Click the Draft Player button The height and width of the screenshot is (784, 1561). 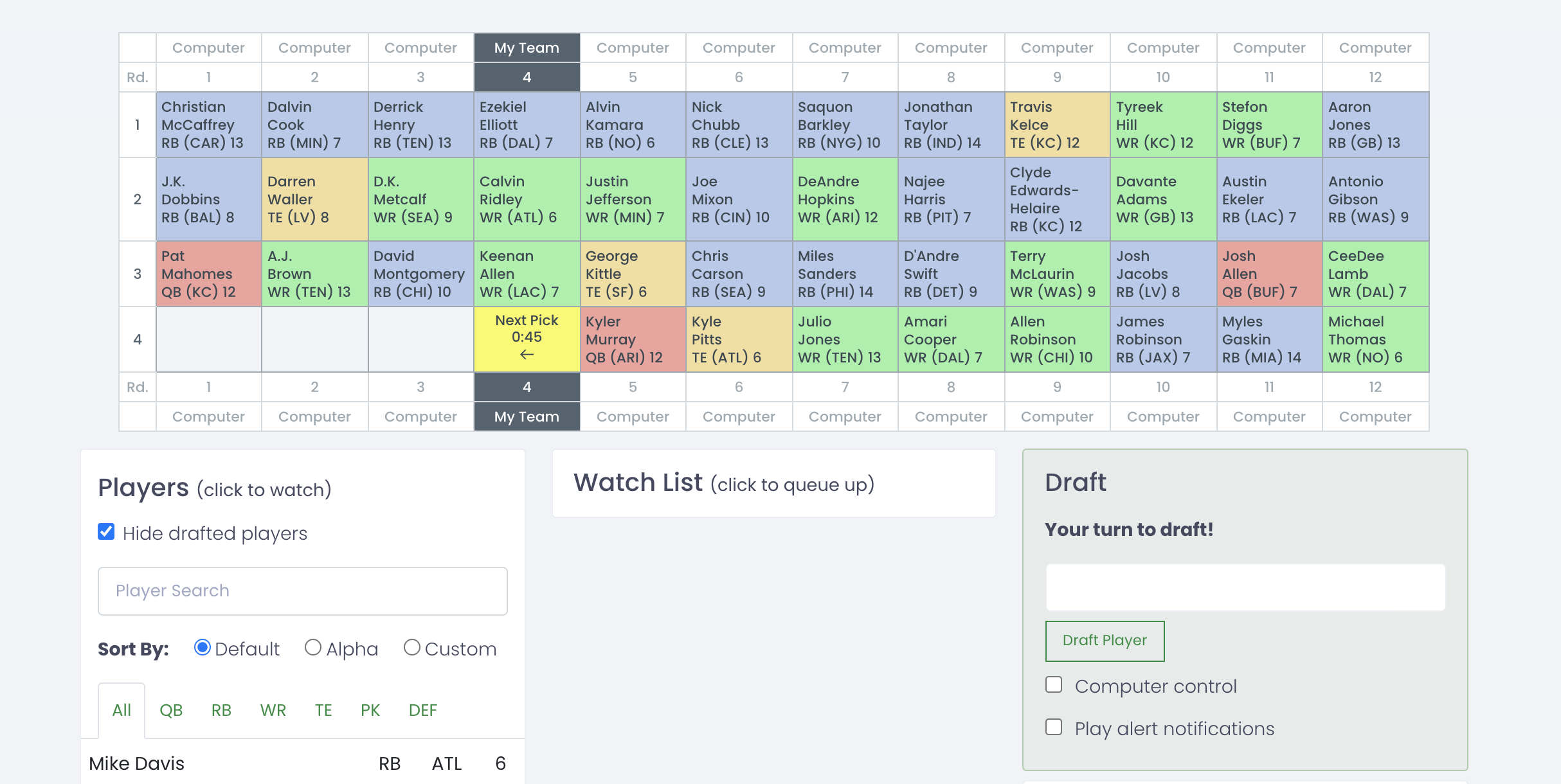pos(1104,640)
